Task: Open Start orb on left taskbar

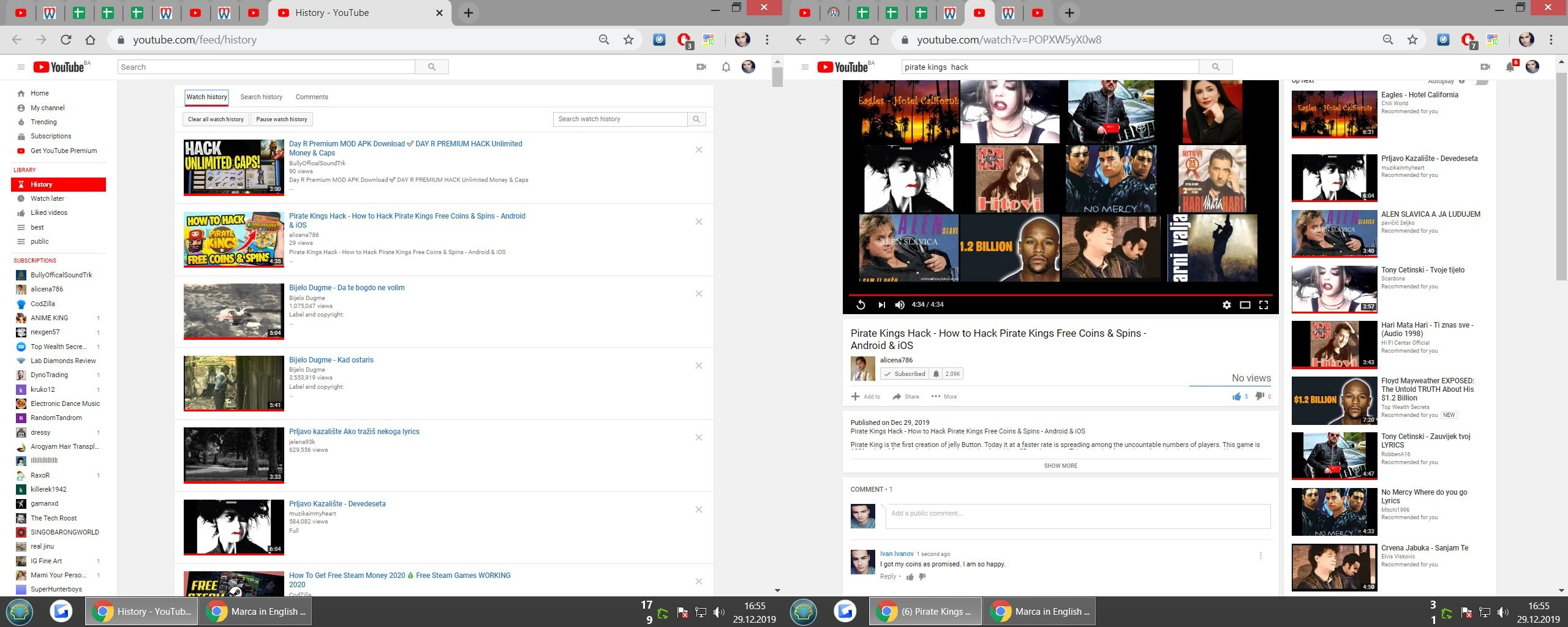Action: (x=20, y=611)
